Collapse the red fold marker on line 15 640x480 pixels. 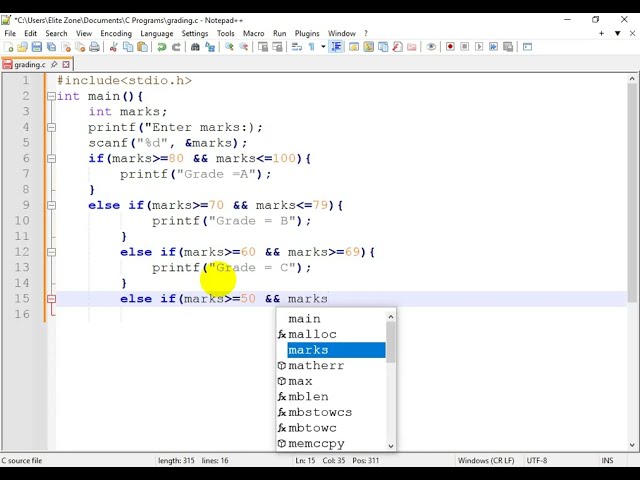[x=51, y=299]
